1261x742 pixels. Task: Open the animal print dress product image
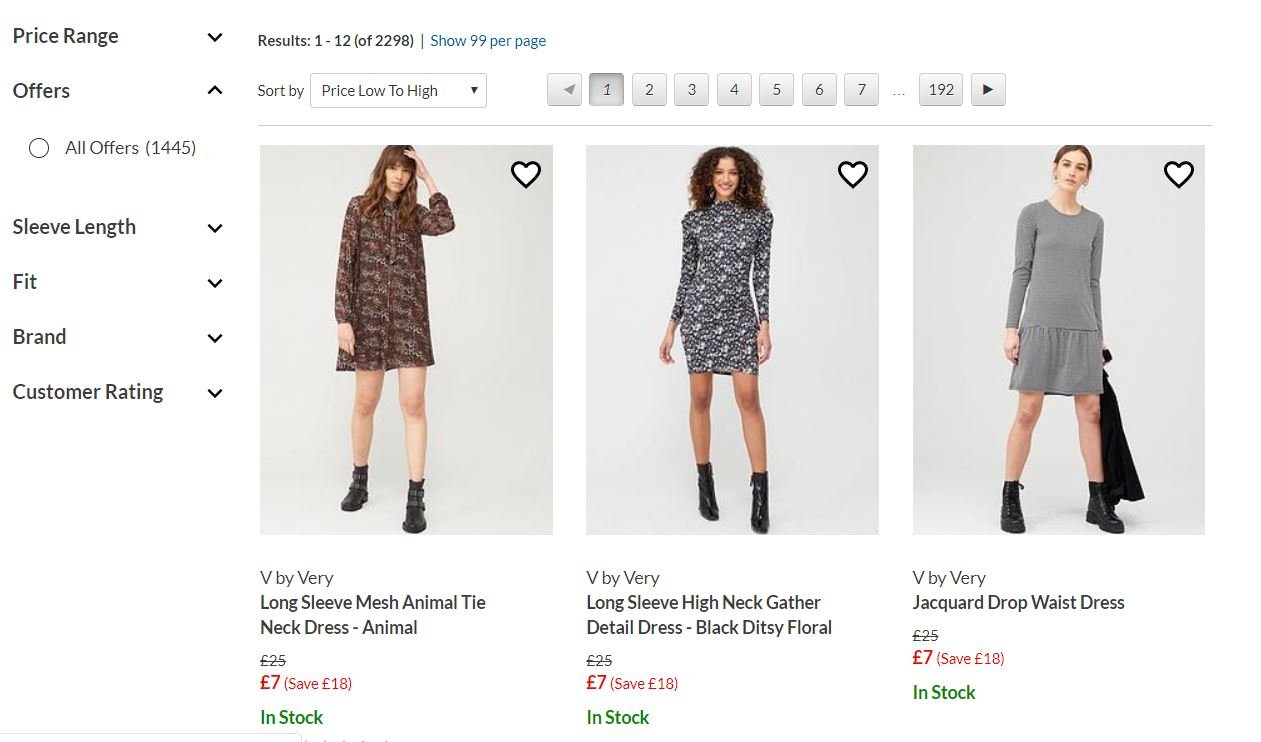click(x=406, y=340)
